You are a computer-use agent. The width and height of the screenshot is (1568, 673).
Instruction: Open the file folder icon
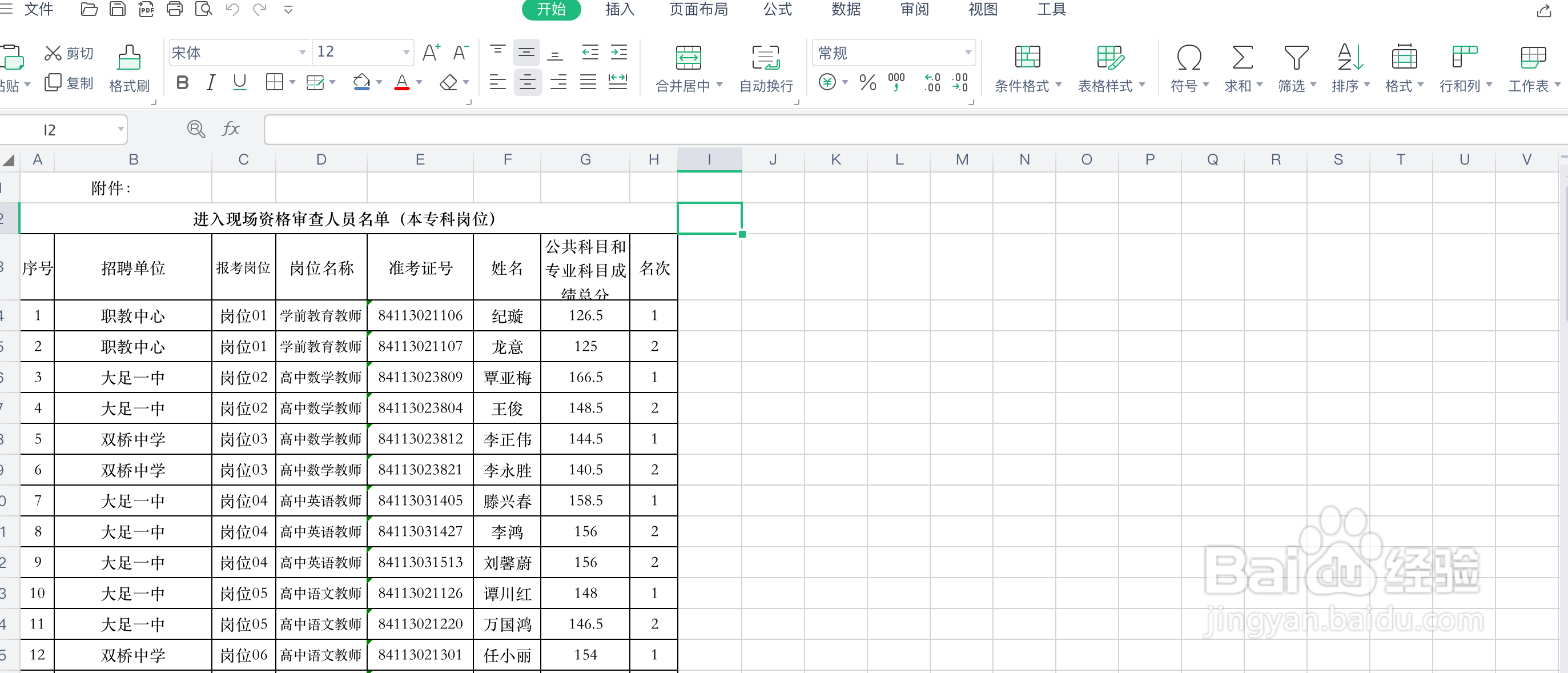coord(89,9)
